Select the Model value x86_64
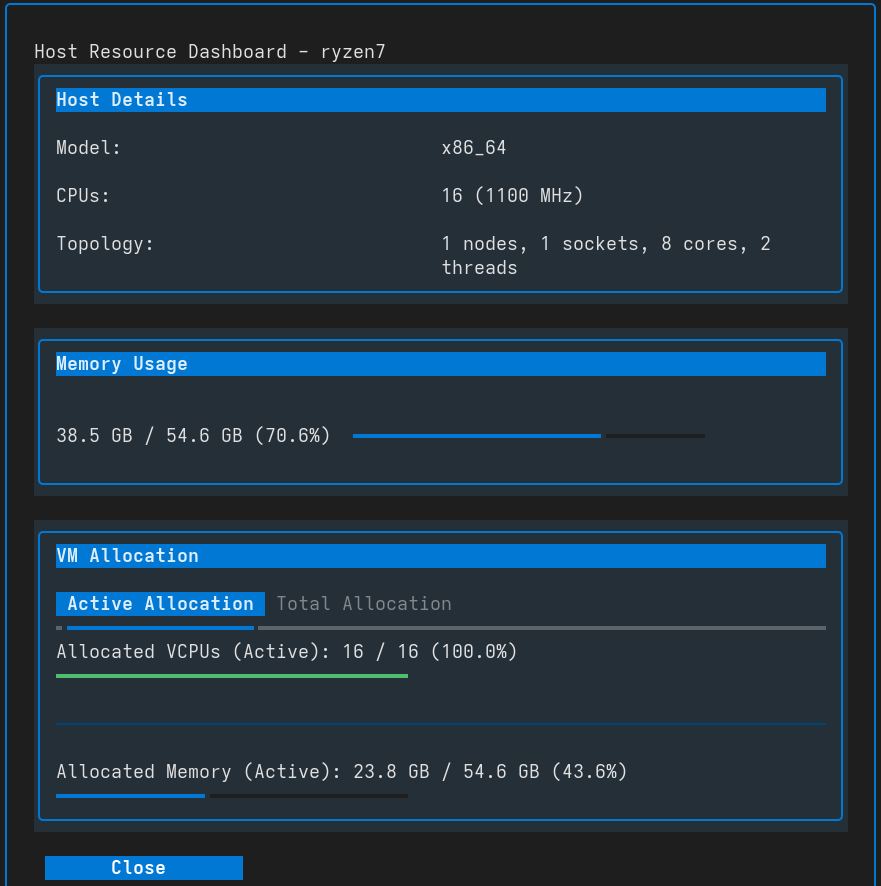The height and width of the screenshot is (886, 881). pos(474,147)
